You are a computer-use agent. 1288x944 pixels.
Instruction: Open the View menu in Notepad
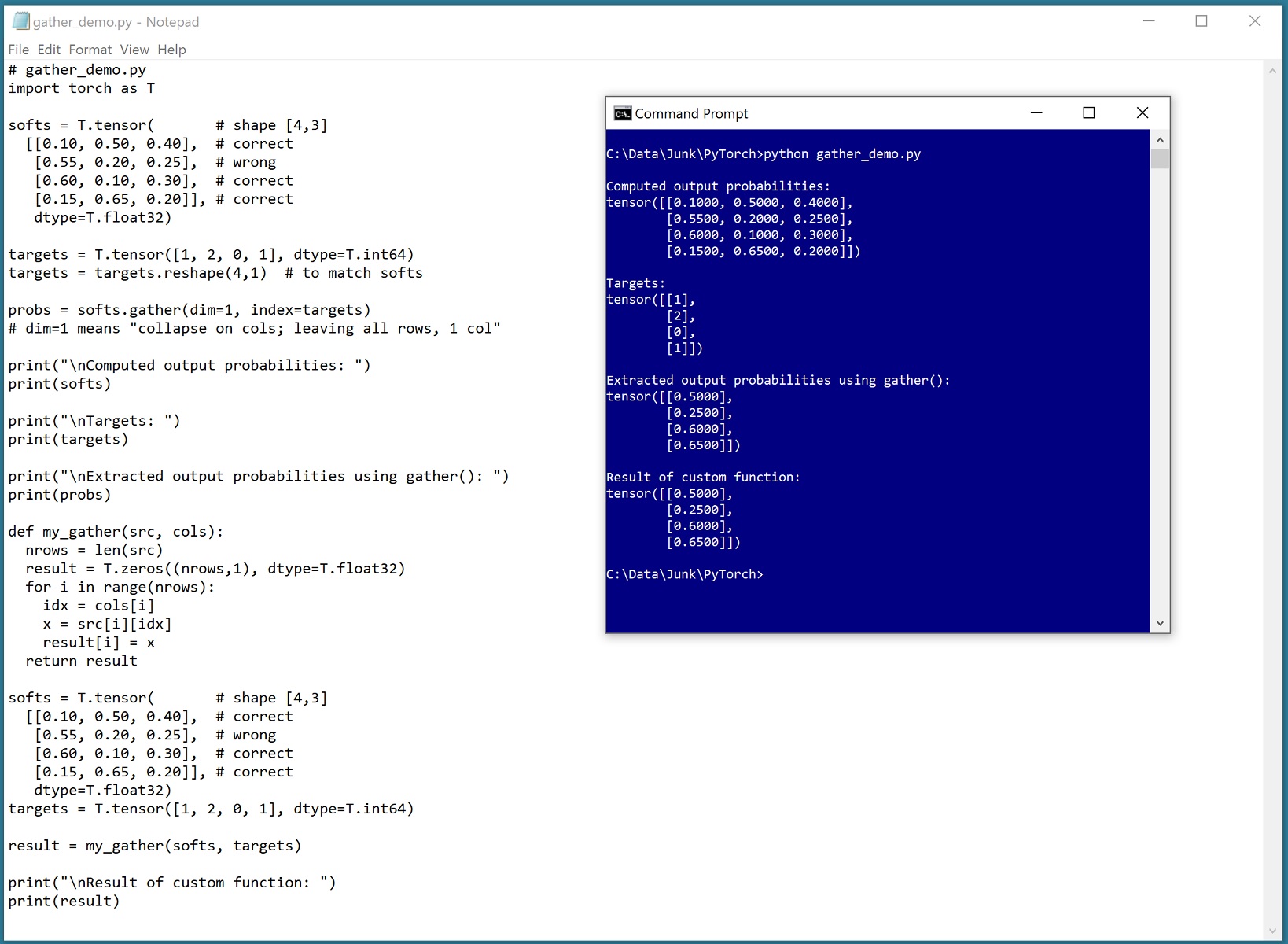(134, 50)
